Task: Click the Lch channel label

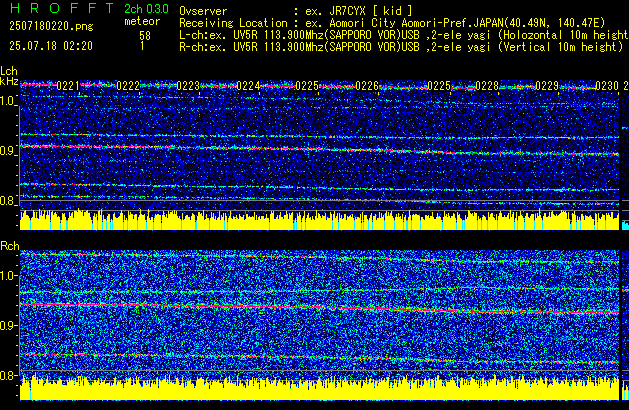Action: [9, 71]
